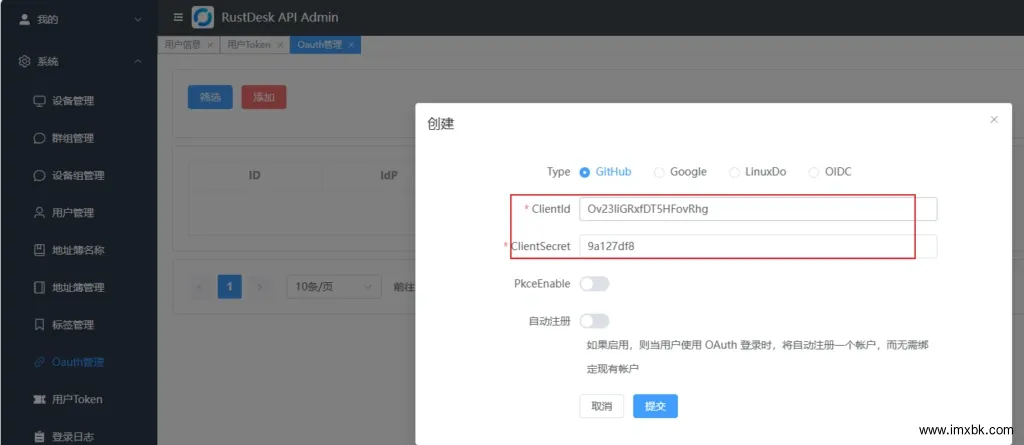Click the chat bubble icon for 设备组管理

click(39, 176)
